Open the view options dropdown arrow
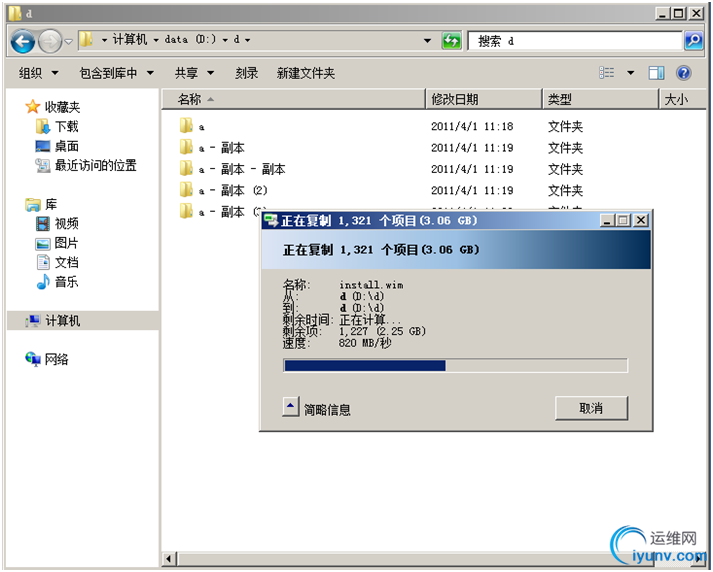 (631, 73)
